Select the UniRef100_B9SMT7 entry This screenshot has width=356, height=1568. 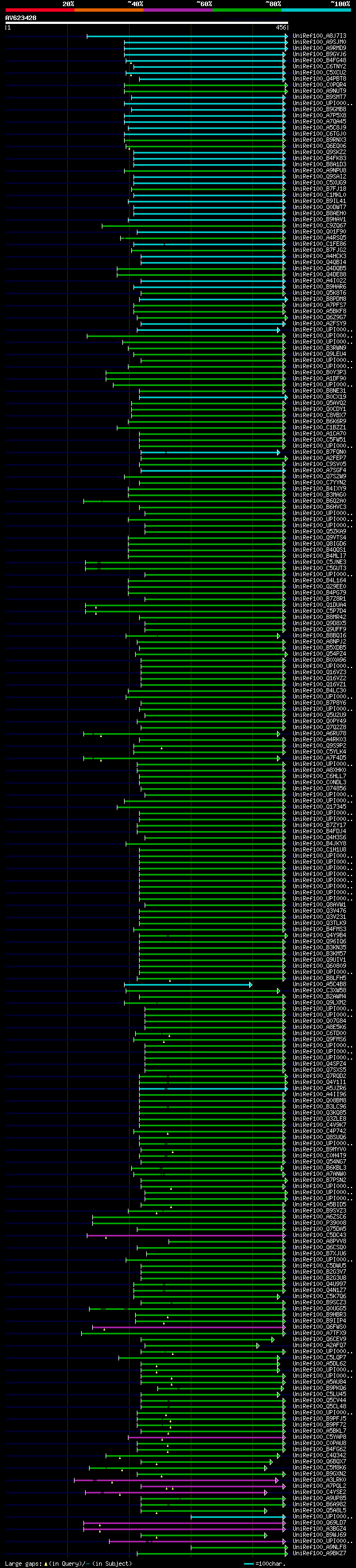coord(319,97)
